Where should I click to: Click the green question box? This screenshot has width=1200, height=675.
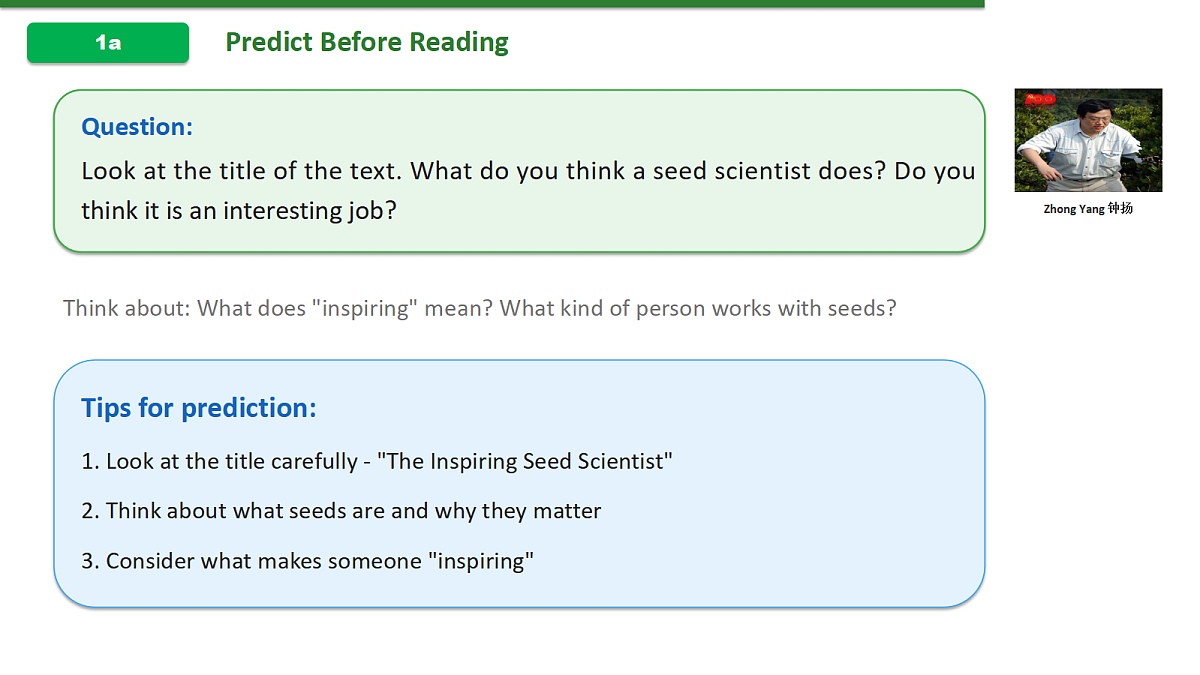pyautogui.click(x=519, y=171)
